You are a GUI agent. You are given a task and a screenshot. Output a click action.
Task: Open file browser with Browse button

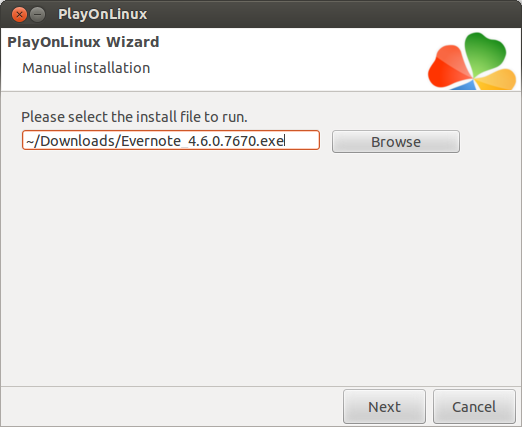click(x=396, y=142)
